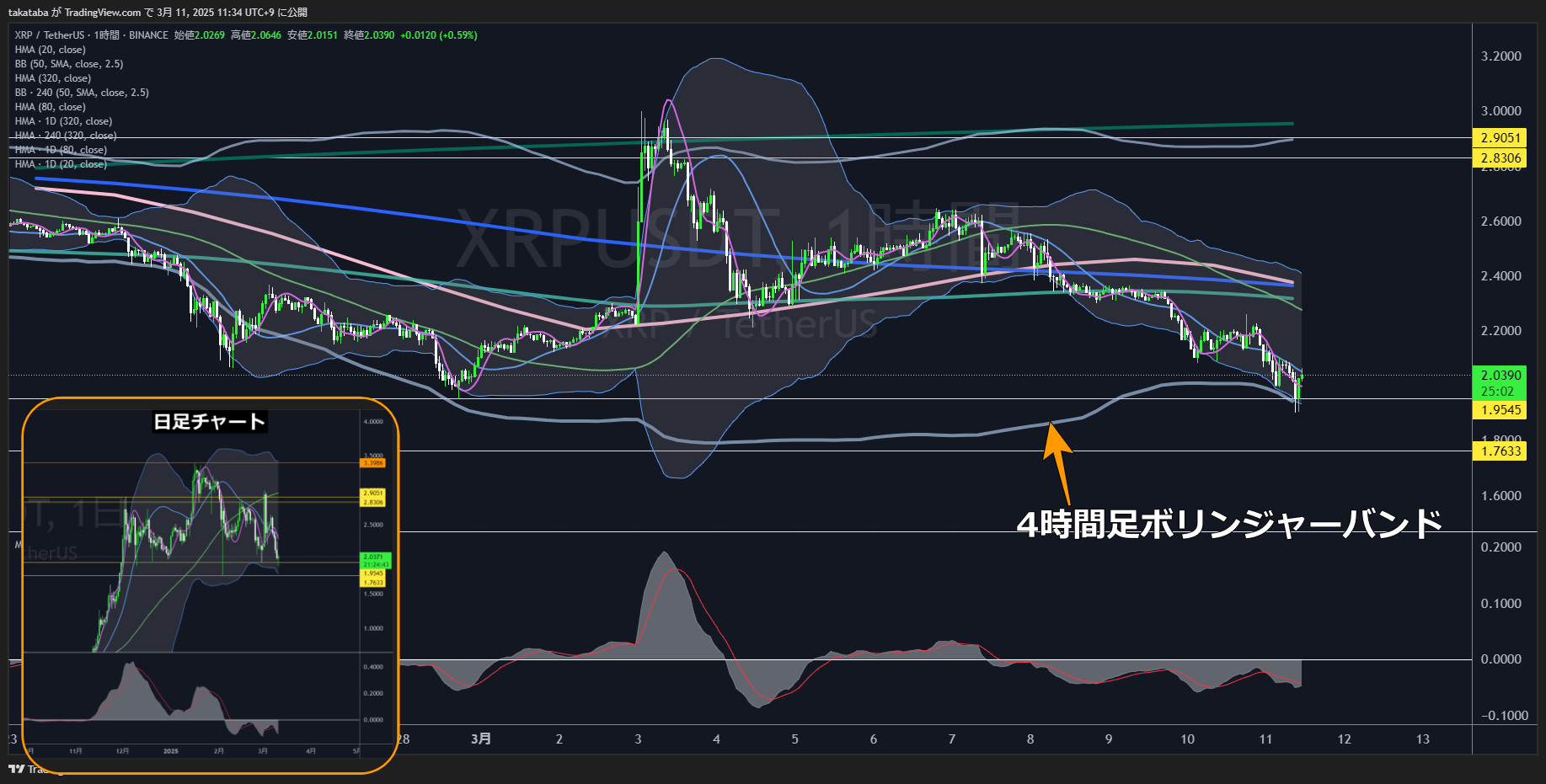Click the yellow 2.8306 price label
Viewport: 1546px width, 784px height.
pyautogui.click(x=1500, y=158)
